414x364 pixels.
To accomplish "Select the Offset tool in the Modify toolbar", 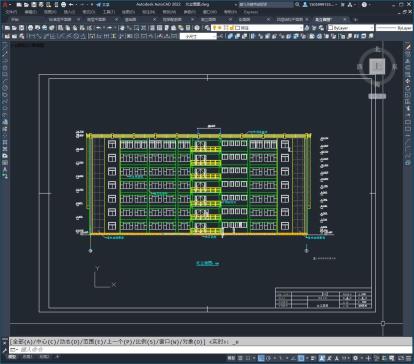I will 408,68.
